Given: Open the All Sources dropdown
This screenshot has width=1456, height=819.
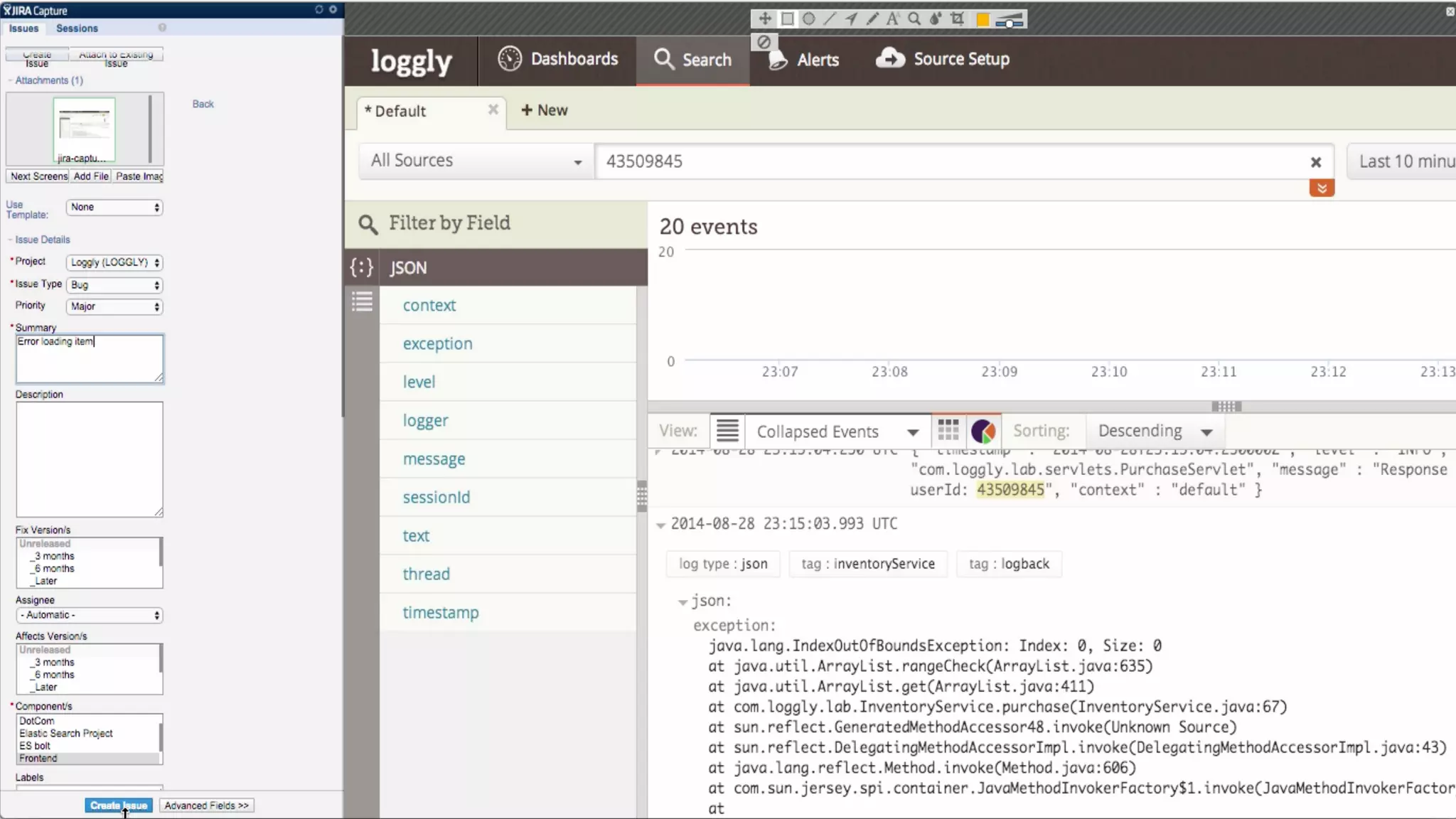Looking at the screenshot, I should [x=476, y=161].
